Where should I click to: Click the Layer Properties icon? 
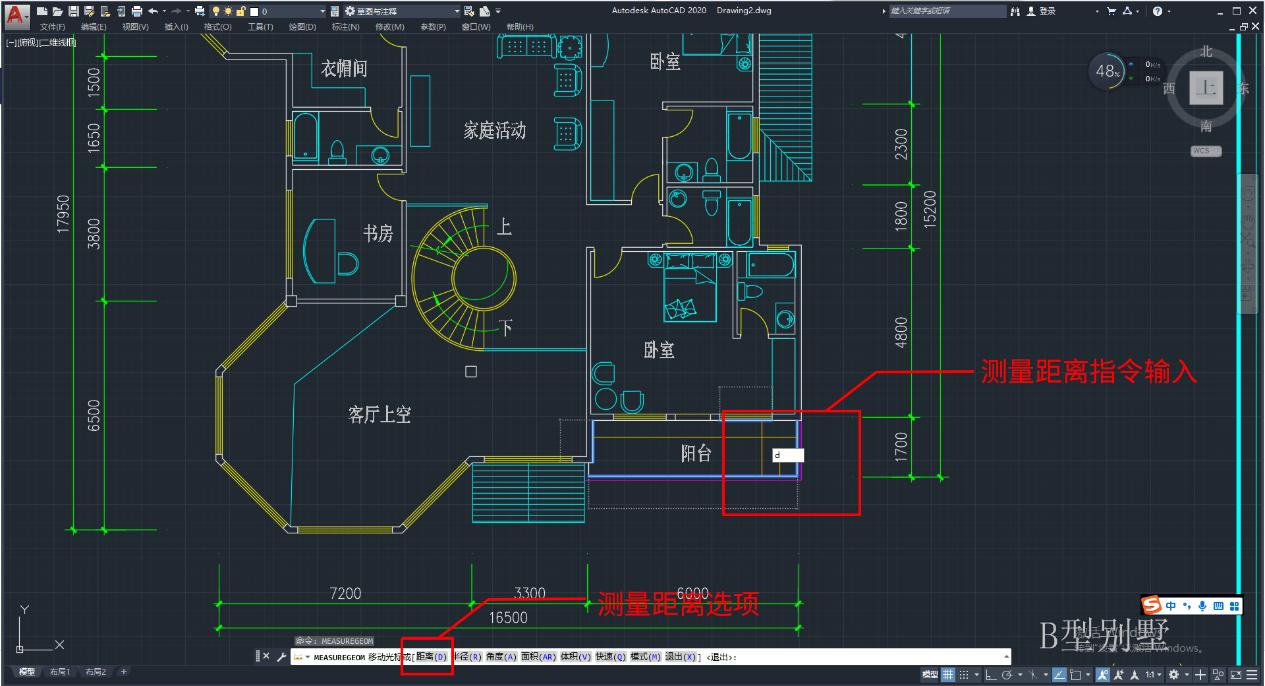pyautogui.click(x=334, y=10)
